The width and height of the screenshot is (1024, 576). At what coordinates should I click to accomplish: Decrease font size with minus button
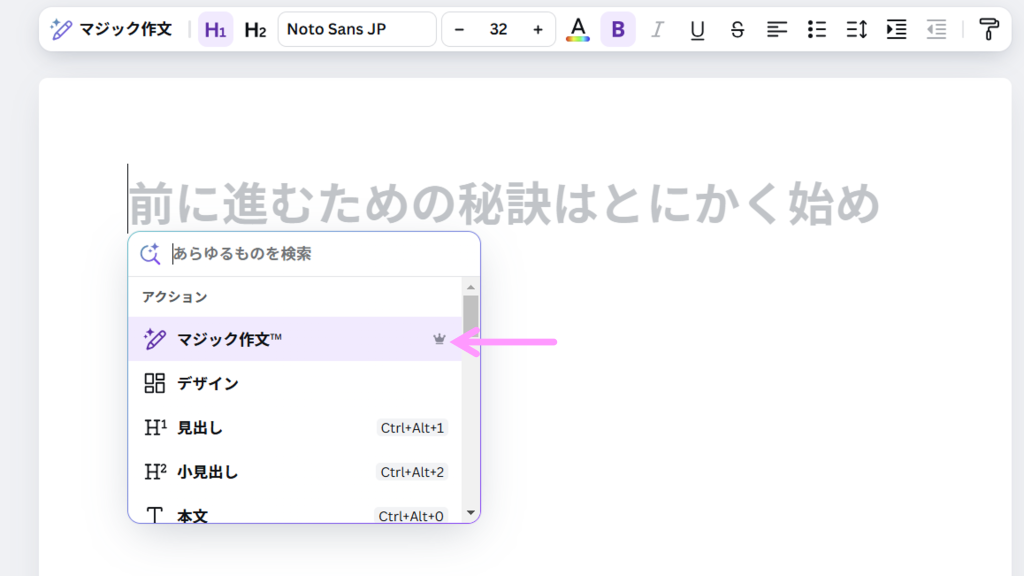[459, 30]
